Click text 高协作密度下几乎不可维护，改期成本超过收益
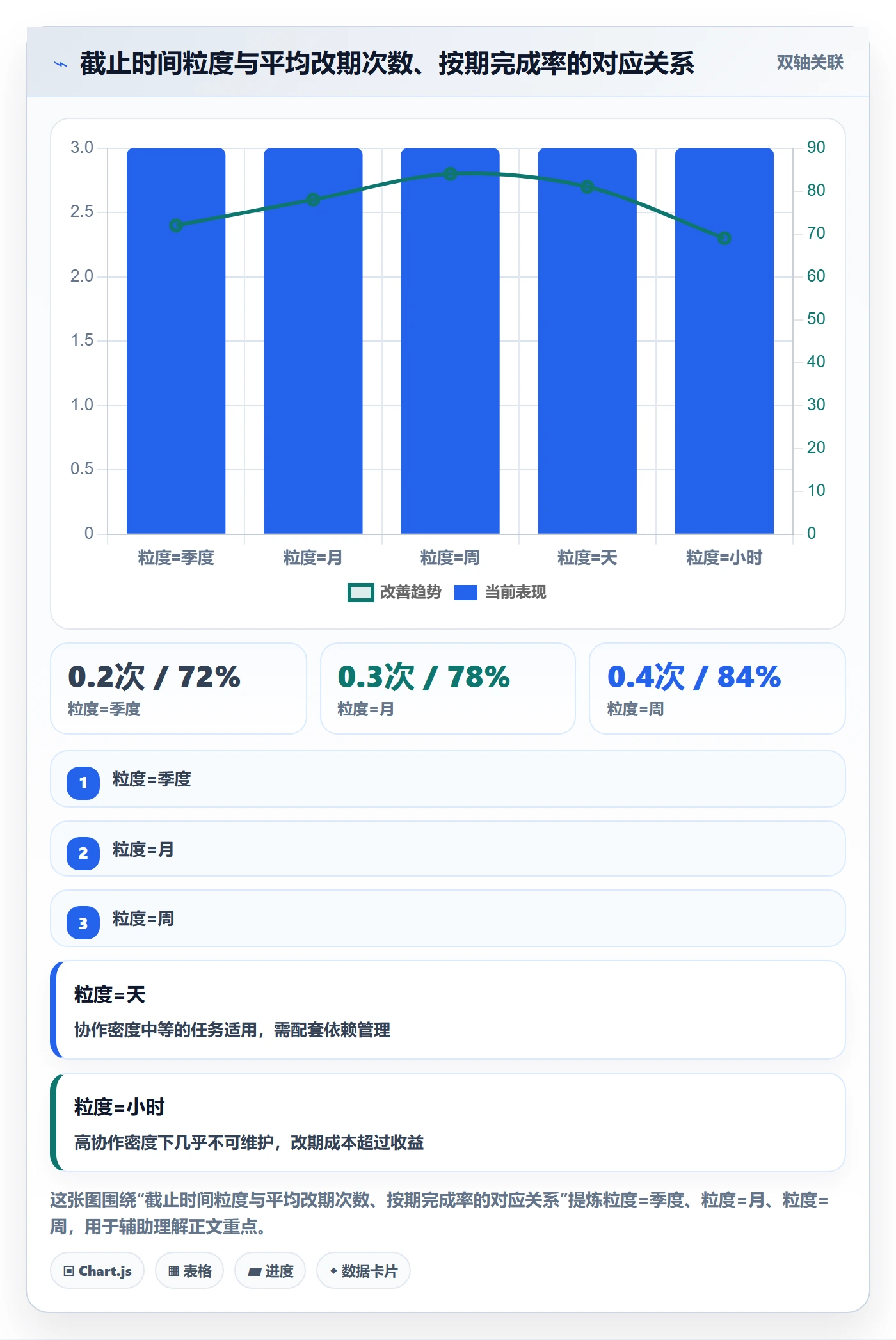The height and width of the screenshot is (1340, 896). (x=249, y=1142)
